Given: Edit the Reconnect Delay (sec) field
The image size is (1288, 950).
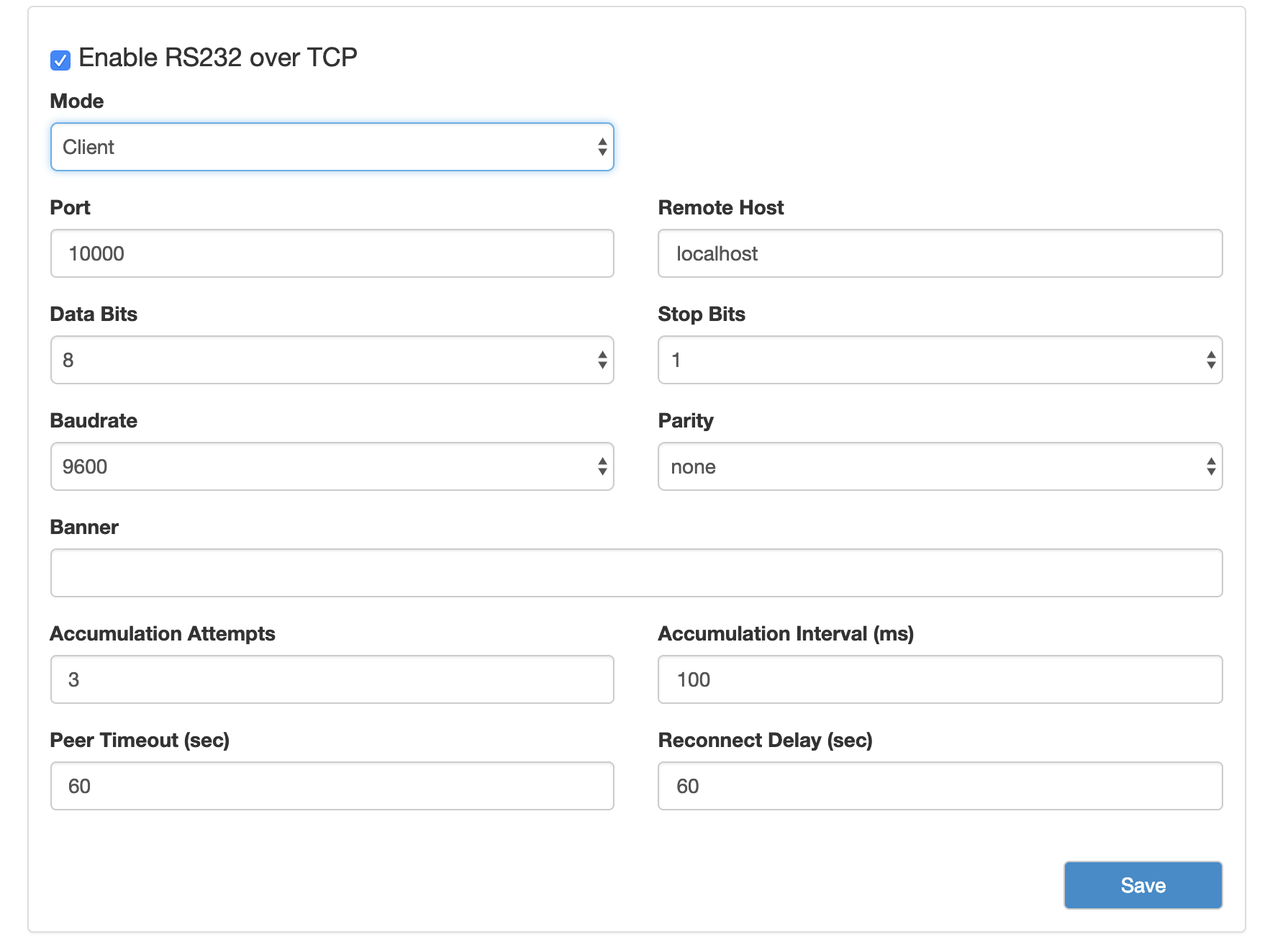Looking at the screenshot, I should [x=940, y=786].
